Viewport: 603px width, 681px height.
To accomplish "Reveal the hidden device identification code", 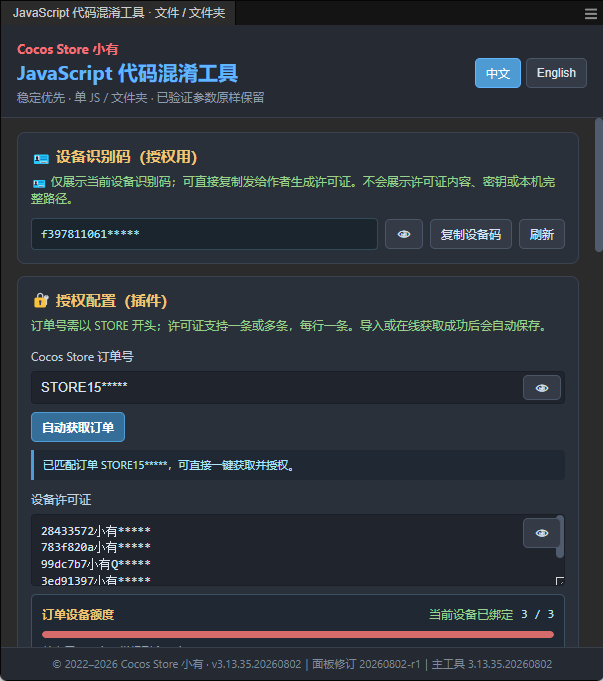I will 404,234.
